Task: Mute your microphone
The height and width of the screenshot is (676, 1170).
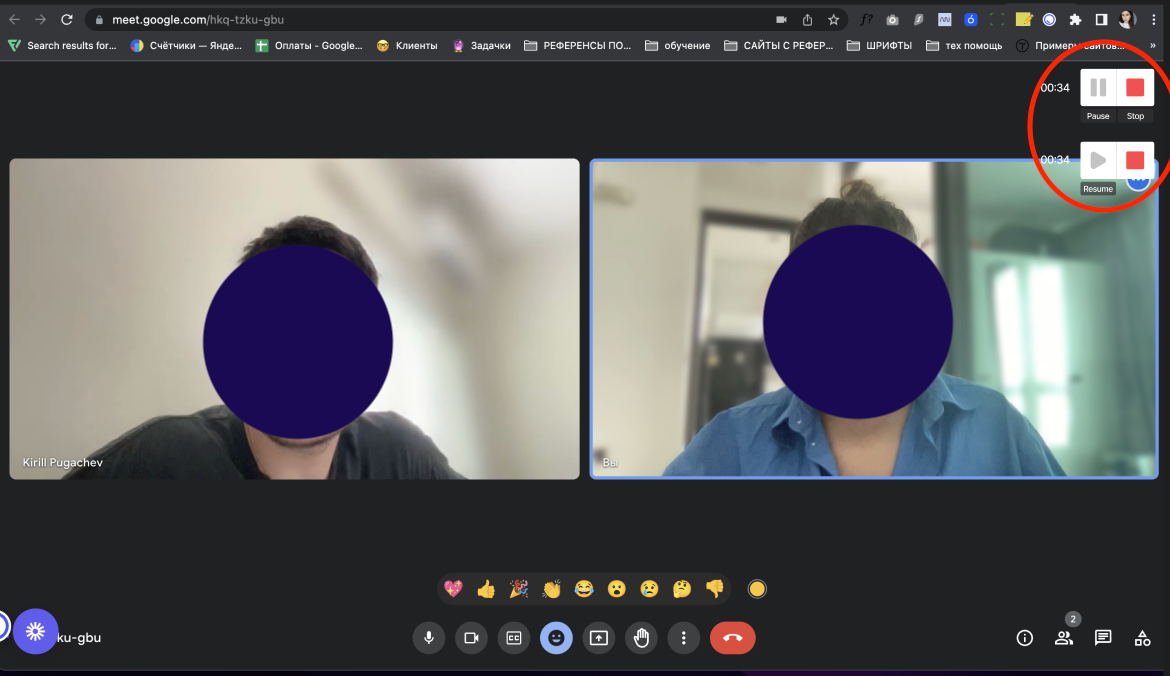Action: [428, 637]
